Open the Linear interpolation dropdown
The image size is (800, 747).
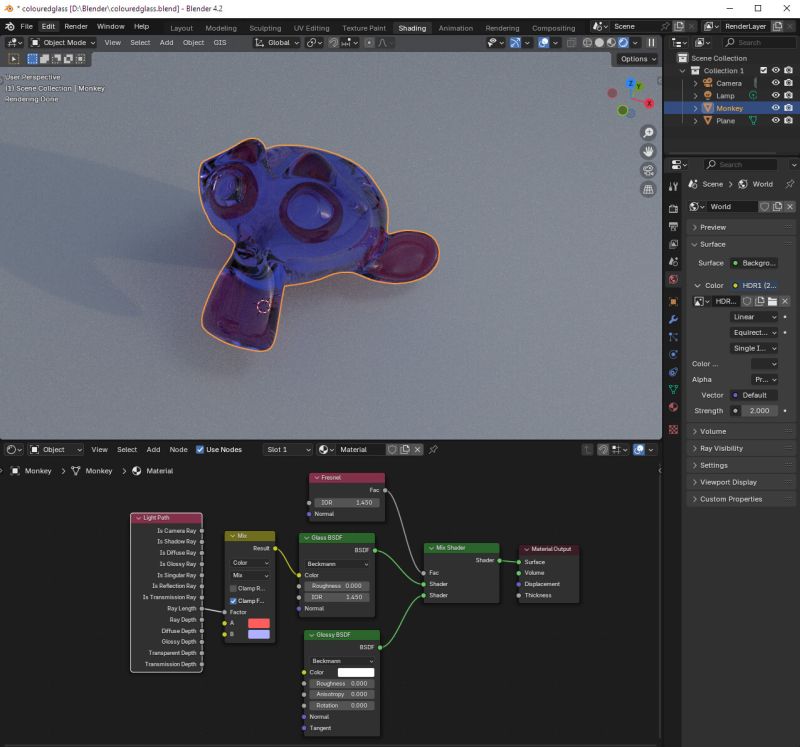click(754, 317)
